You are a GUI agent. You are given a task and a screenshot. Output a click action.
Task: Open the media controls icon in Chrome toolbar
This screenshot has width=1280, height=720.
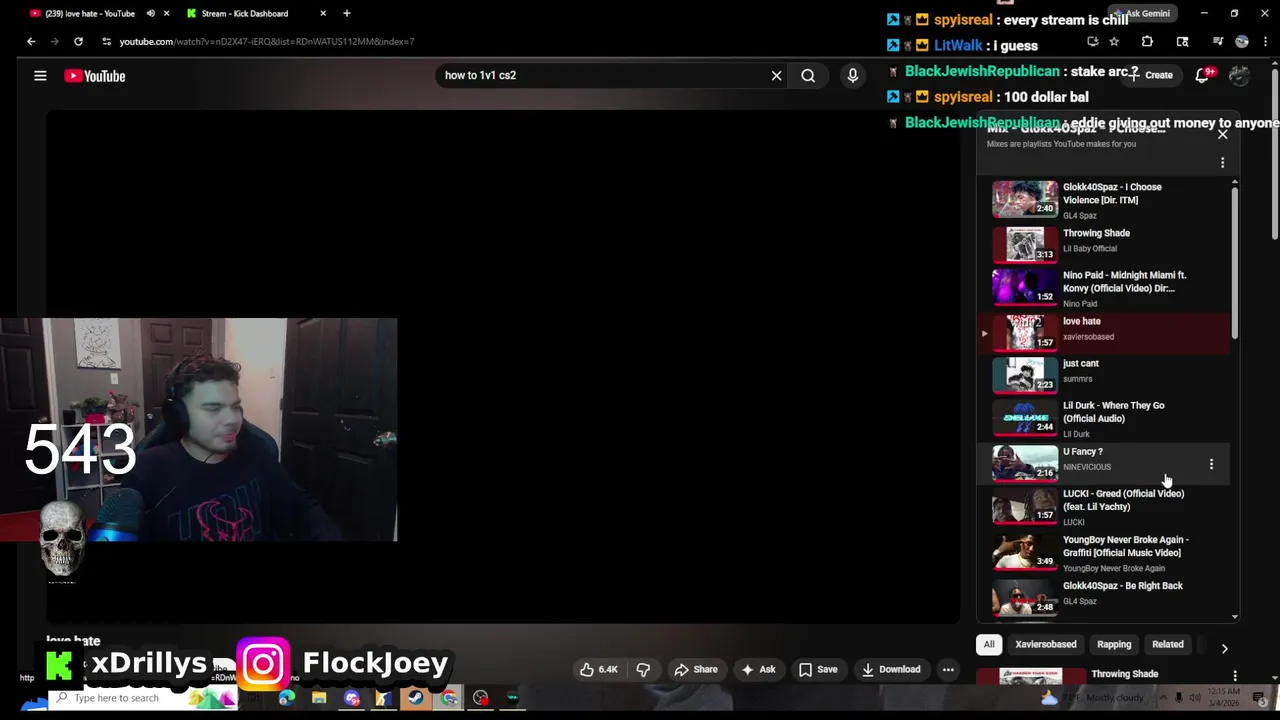click(x=1217, y=41)
